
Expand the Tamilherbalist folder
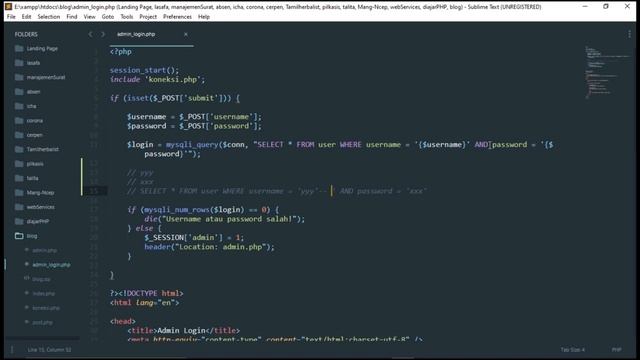point(37,149)
